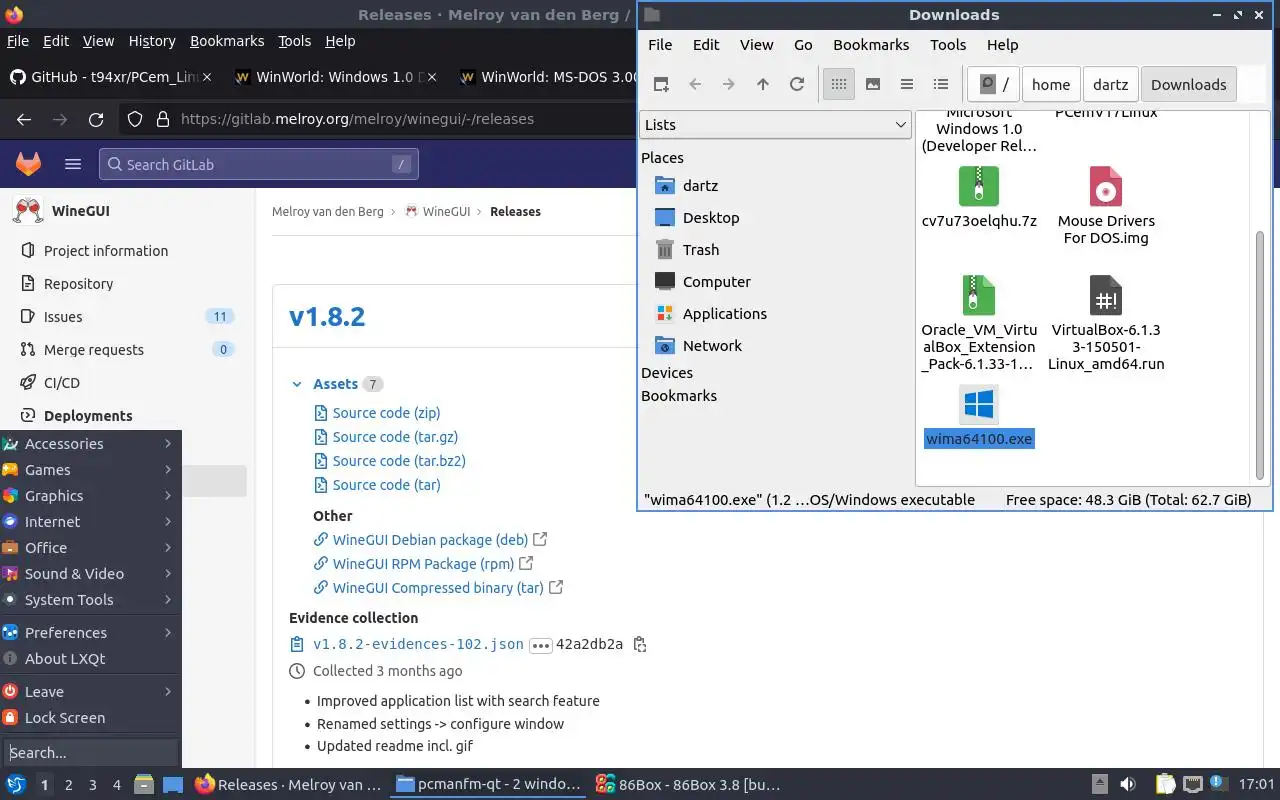The image size is (1280, 800).
Task: Go back in the Downloads file manager
Action: coord(695,84)
